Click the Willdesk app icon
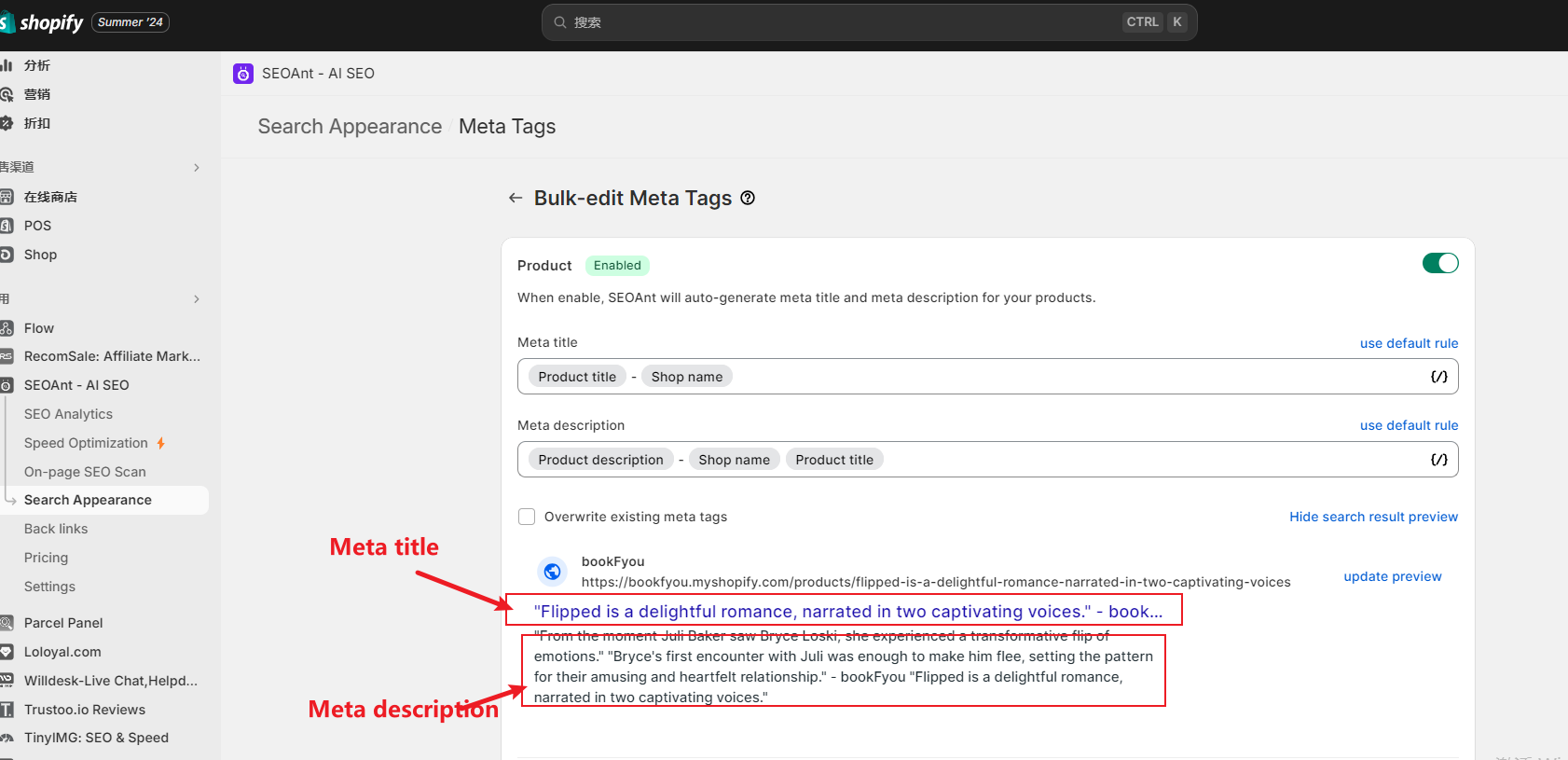The width and height of the screenshot is (1568, 760). pyautogui.click(x=7, y=681)
